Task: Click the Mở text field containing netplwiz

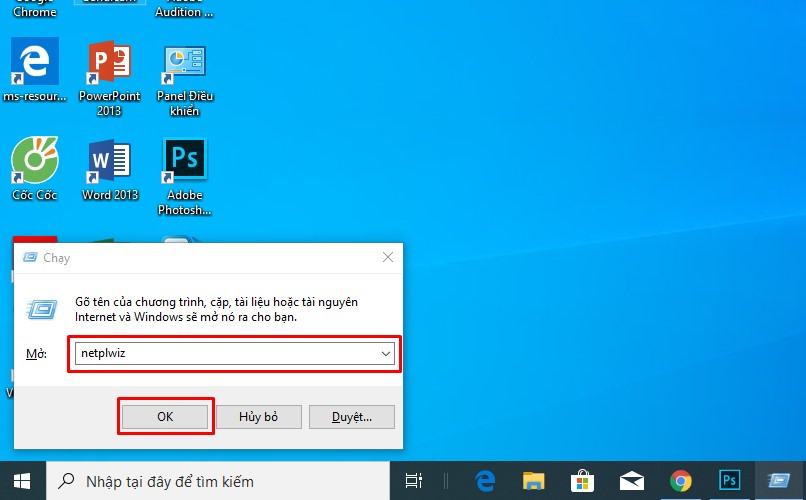Action: pos(235,354)
